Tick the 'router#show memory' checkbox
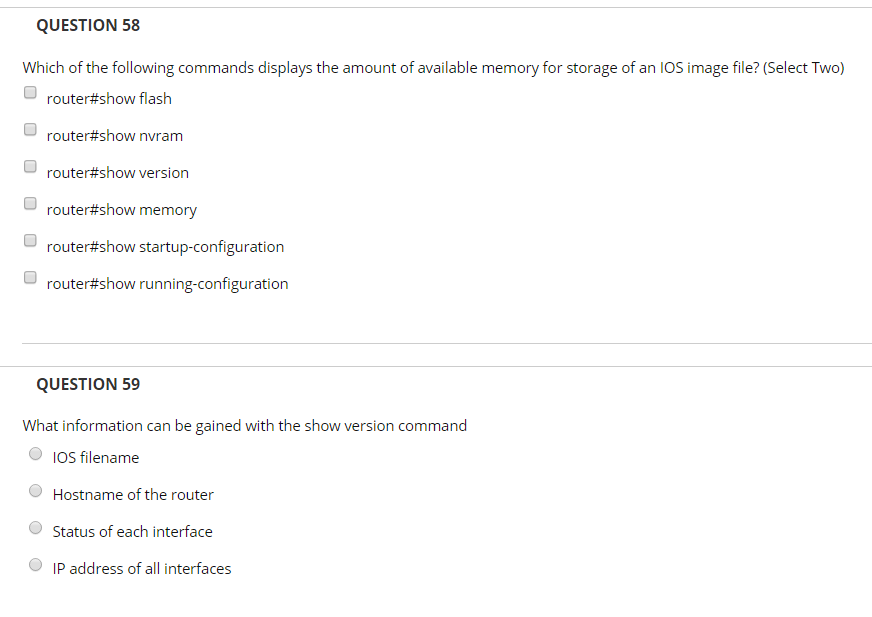This screenshot has height=617, width=872. (30, 203)
